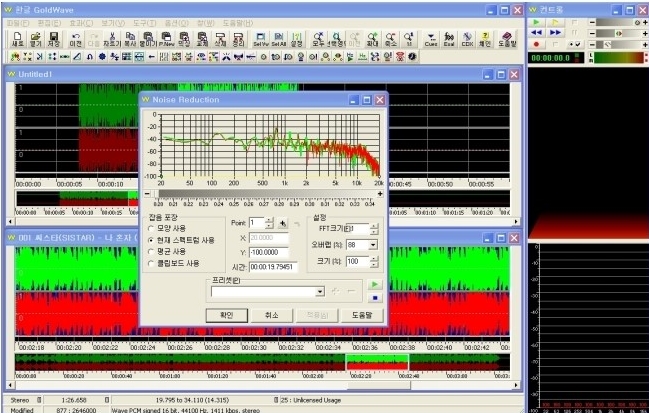Screen dimensions: 649x413
Task: Click the fade-in ramp effect icon
Action: [77, 57]
